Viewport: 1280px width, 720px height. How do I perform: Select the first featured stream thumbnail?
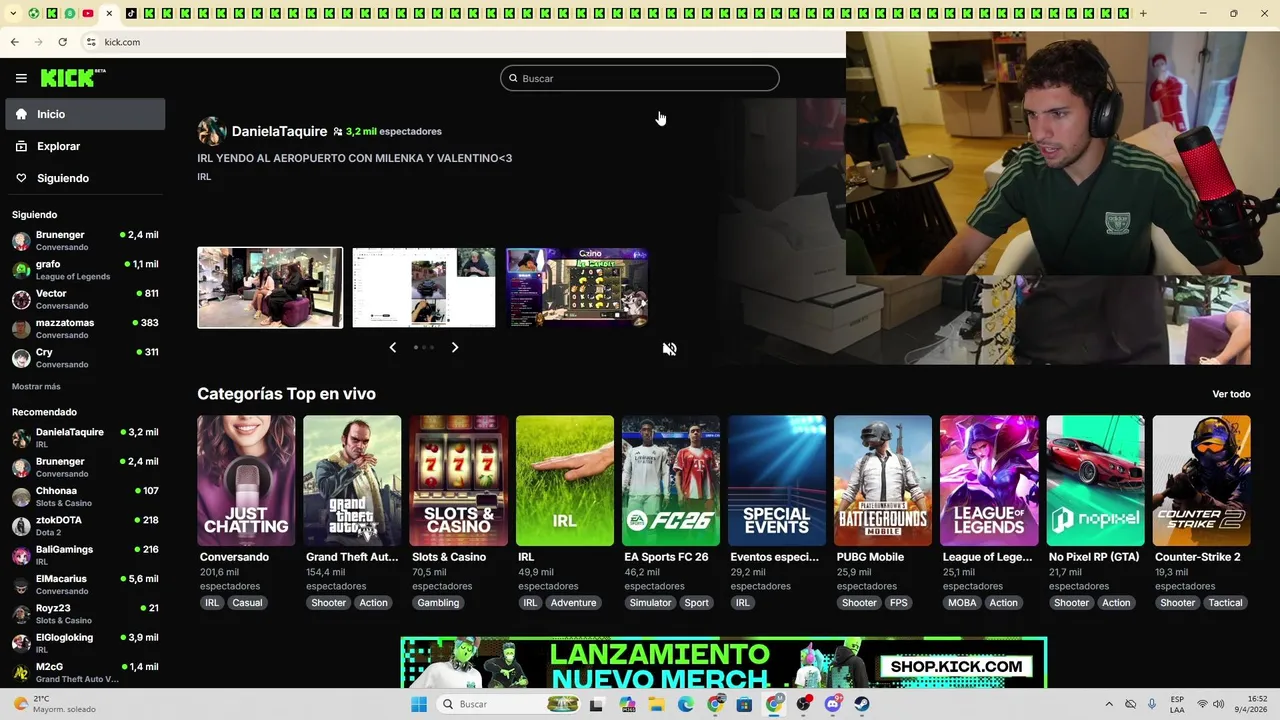[x=270, y=287]
